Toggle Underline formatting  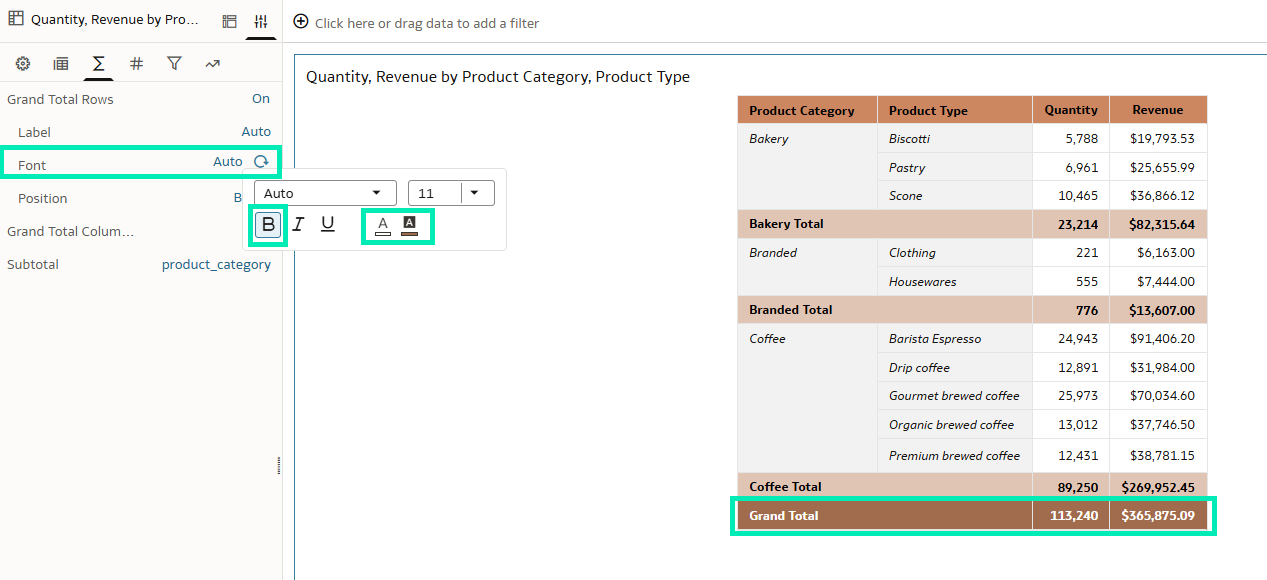(x=327, y=225)
